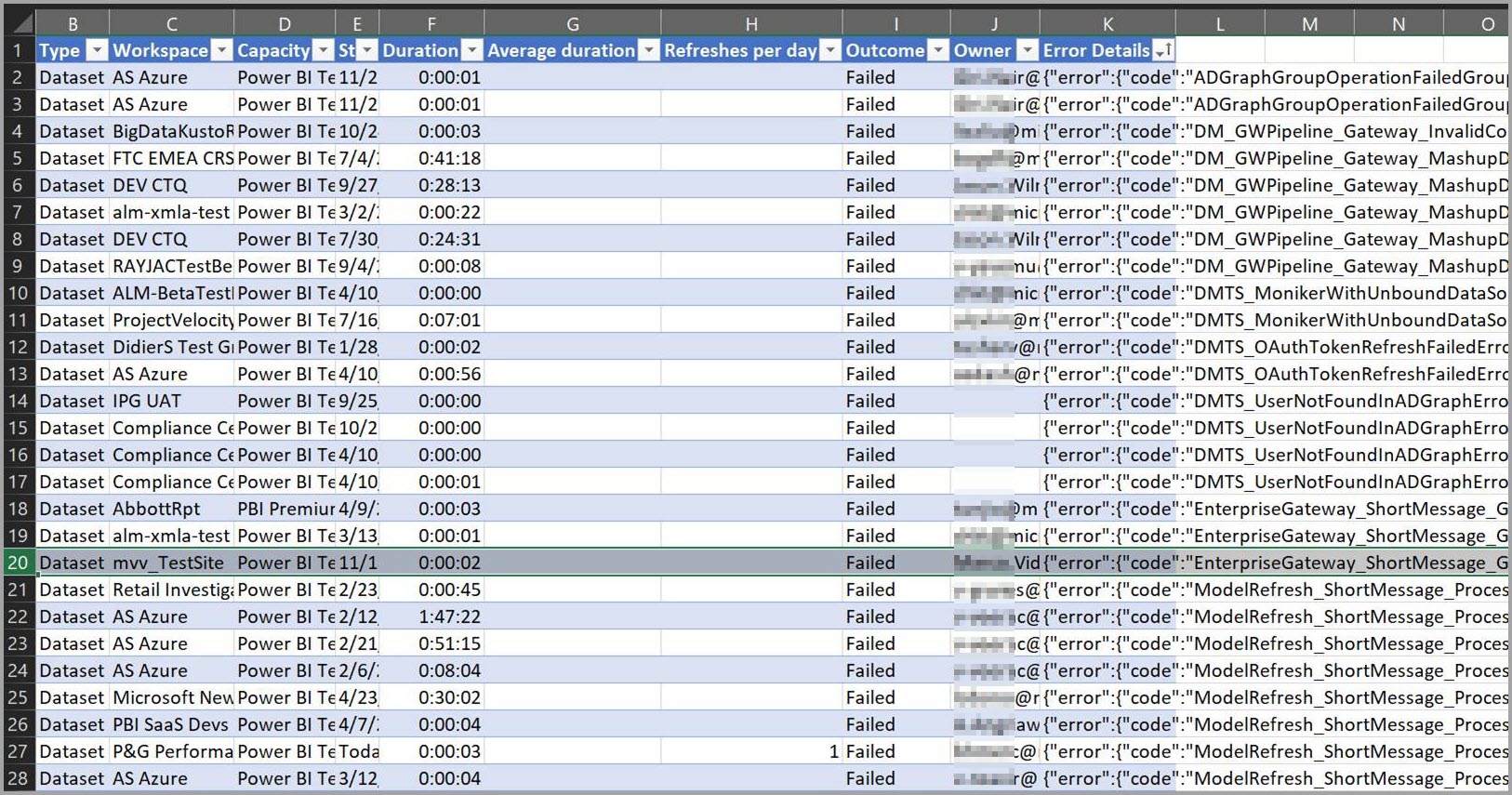1512x795 pixels.
Task: Open the Type column filter dropdown
Action: point(97,50)
